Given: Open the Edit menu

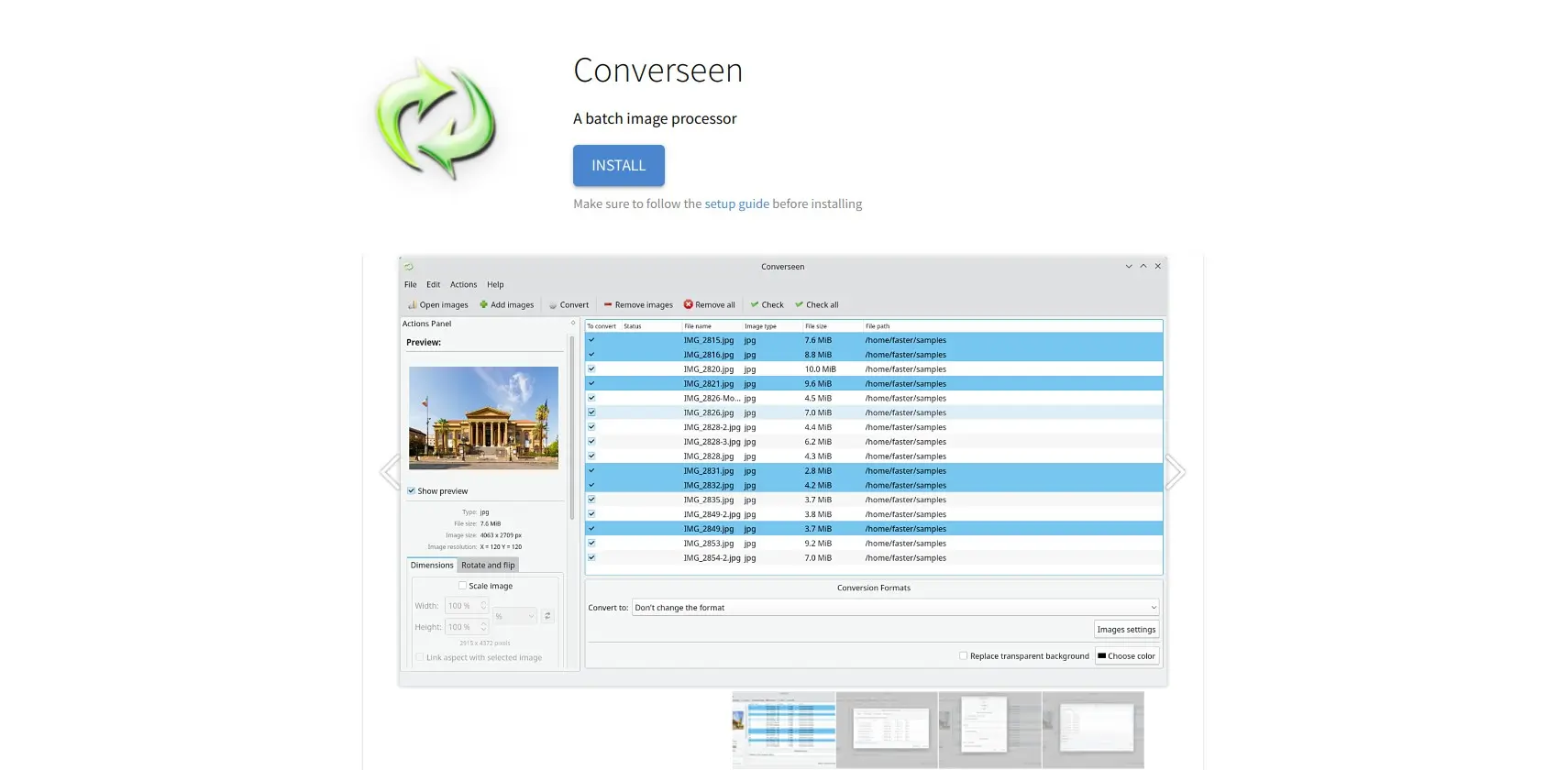Looking at the screenshot, I should [x=433, y=285].
